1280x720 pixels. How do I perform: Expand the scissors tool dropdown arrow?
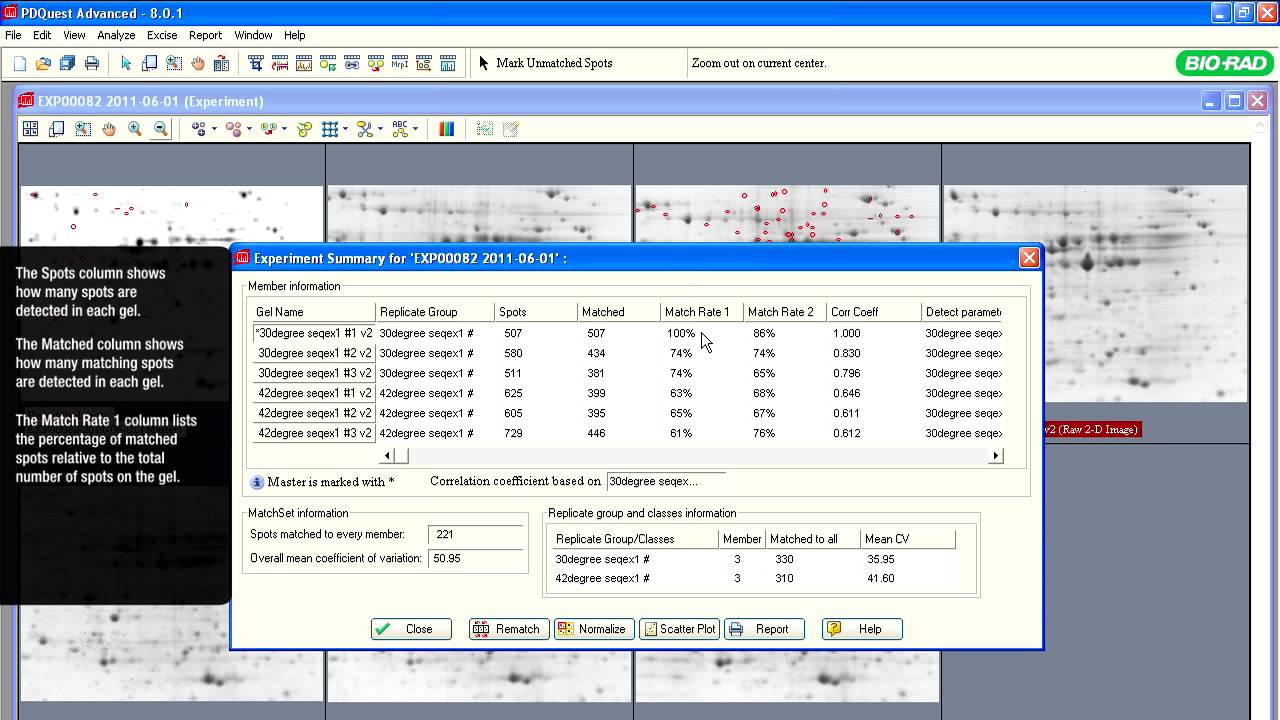[x=380, y=129]
